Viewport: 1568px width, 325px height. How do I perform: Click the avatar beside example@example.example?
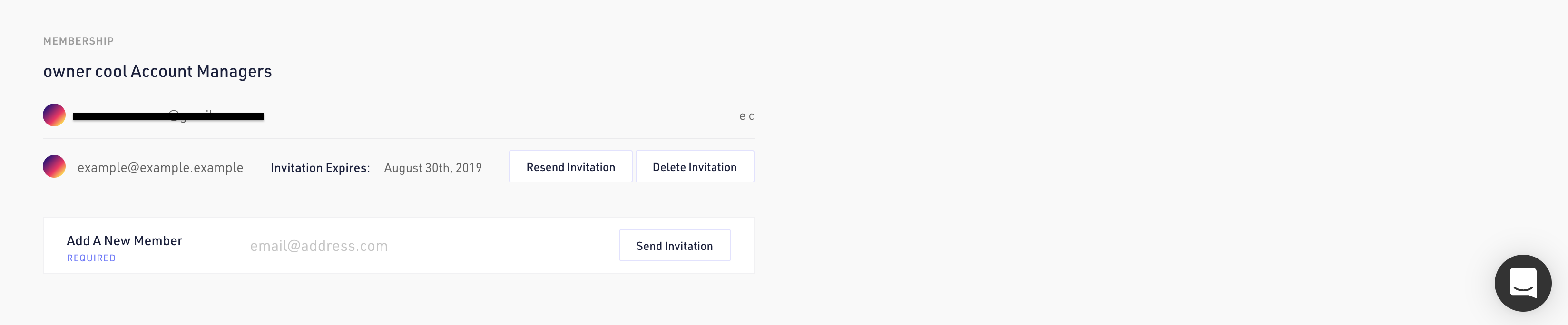[x=54, y=166]
